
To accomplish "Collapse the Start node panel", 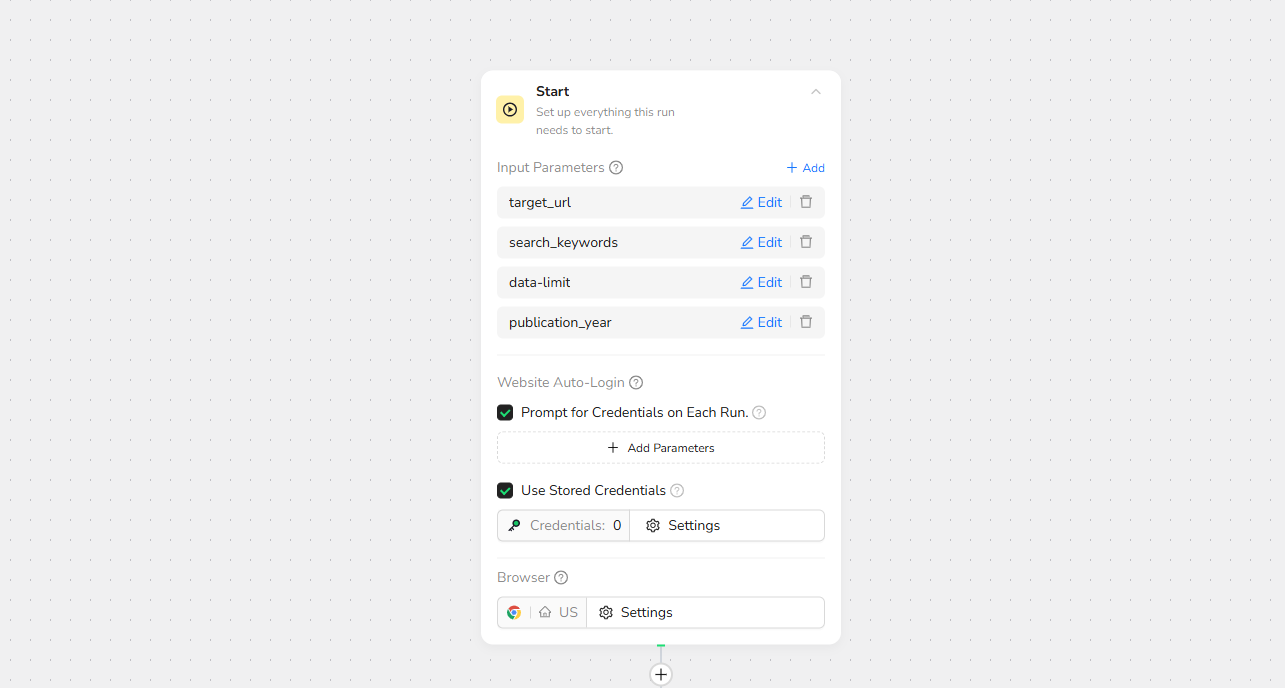I will (816, 92).
